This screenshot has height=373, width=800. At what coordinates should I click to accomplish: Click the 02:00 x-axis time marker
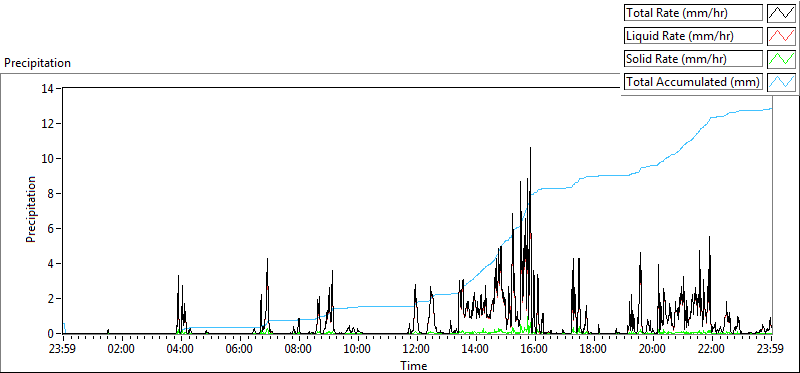click(x=122, y=350)
